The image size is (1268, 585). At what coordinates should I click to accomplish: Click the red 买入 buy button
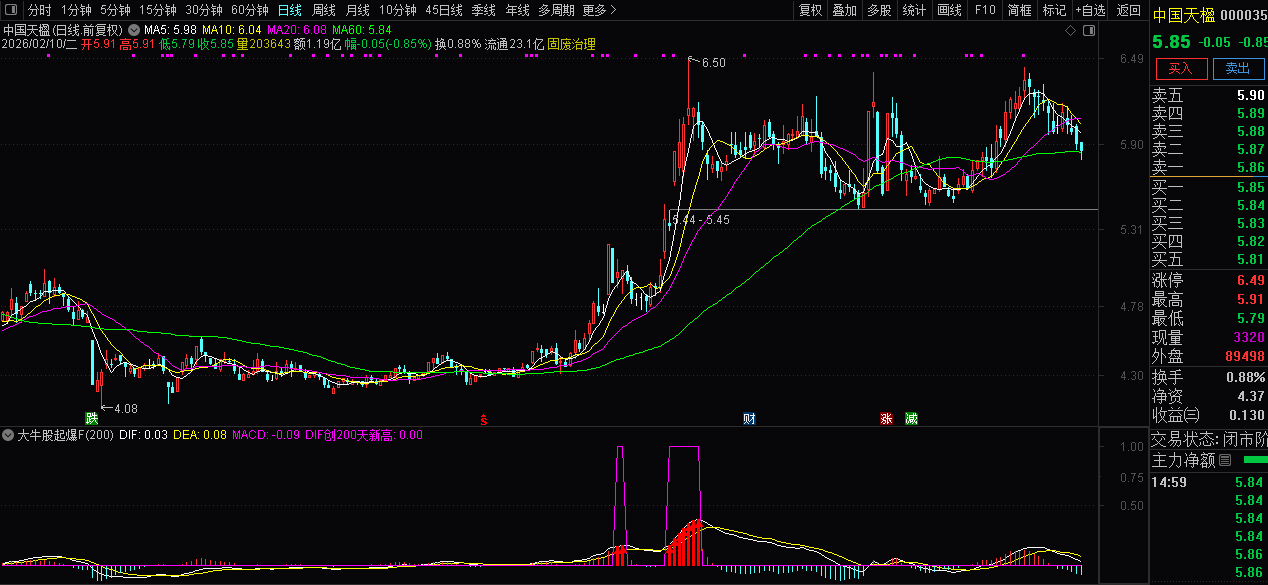(x=1180, y=68)
